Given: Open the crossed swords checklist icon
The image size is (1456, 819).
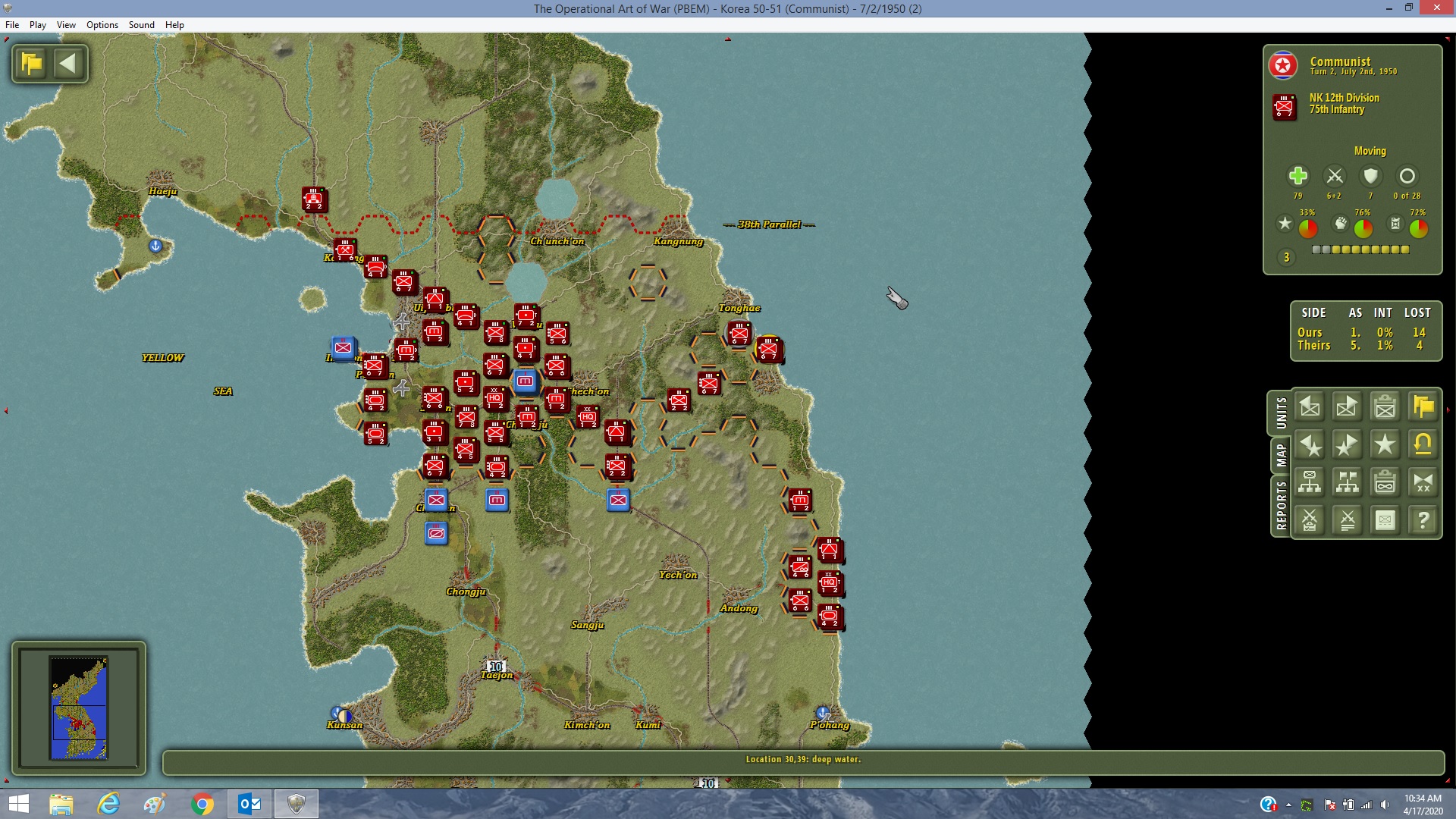Looking at the screenshot, I should point(1310,520).
